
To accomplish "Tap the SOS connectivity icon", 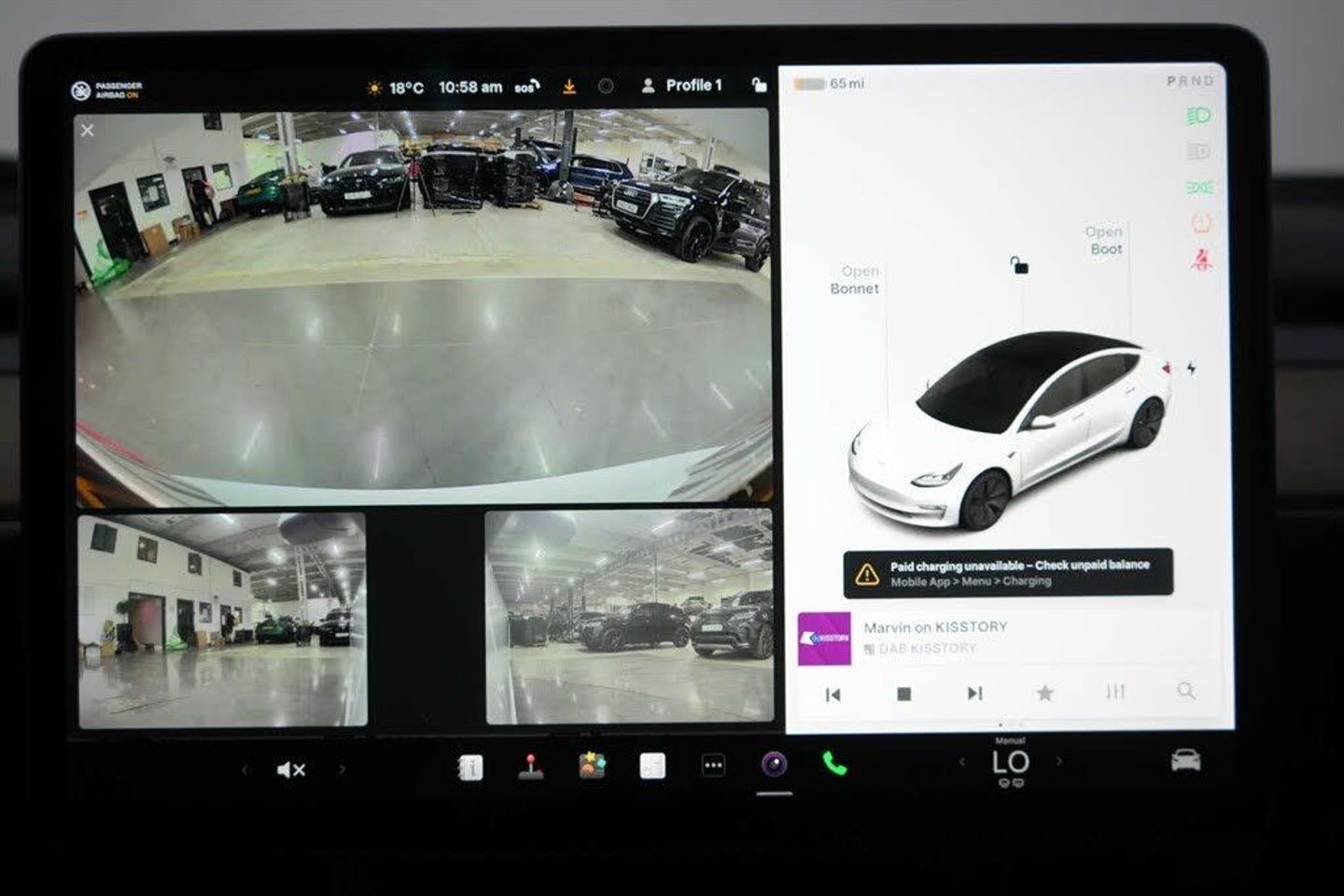I will [x=527, y=87].
